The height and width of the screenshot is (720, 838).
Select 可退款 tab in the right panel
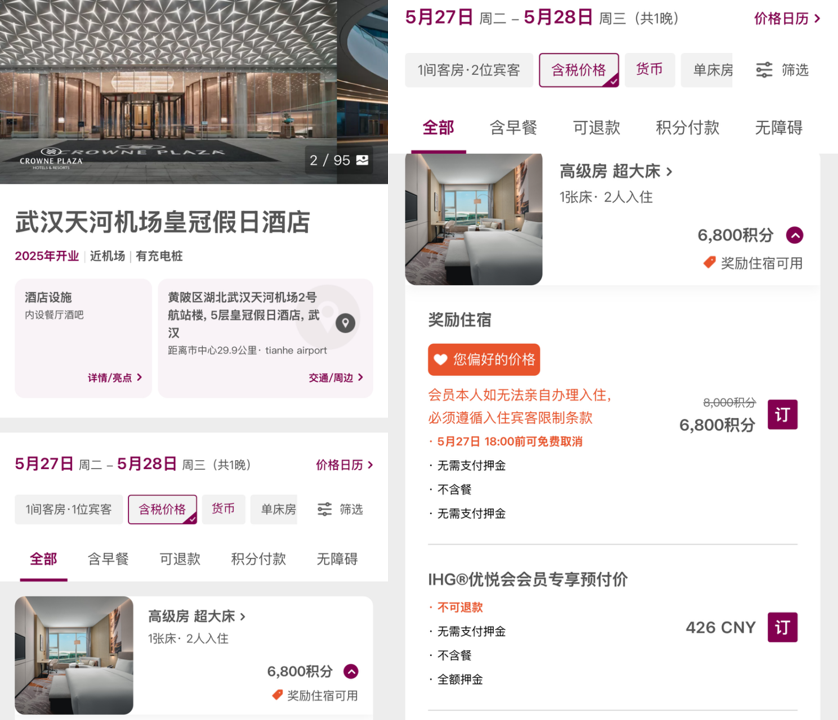[596, 128]
